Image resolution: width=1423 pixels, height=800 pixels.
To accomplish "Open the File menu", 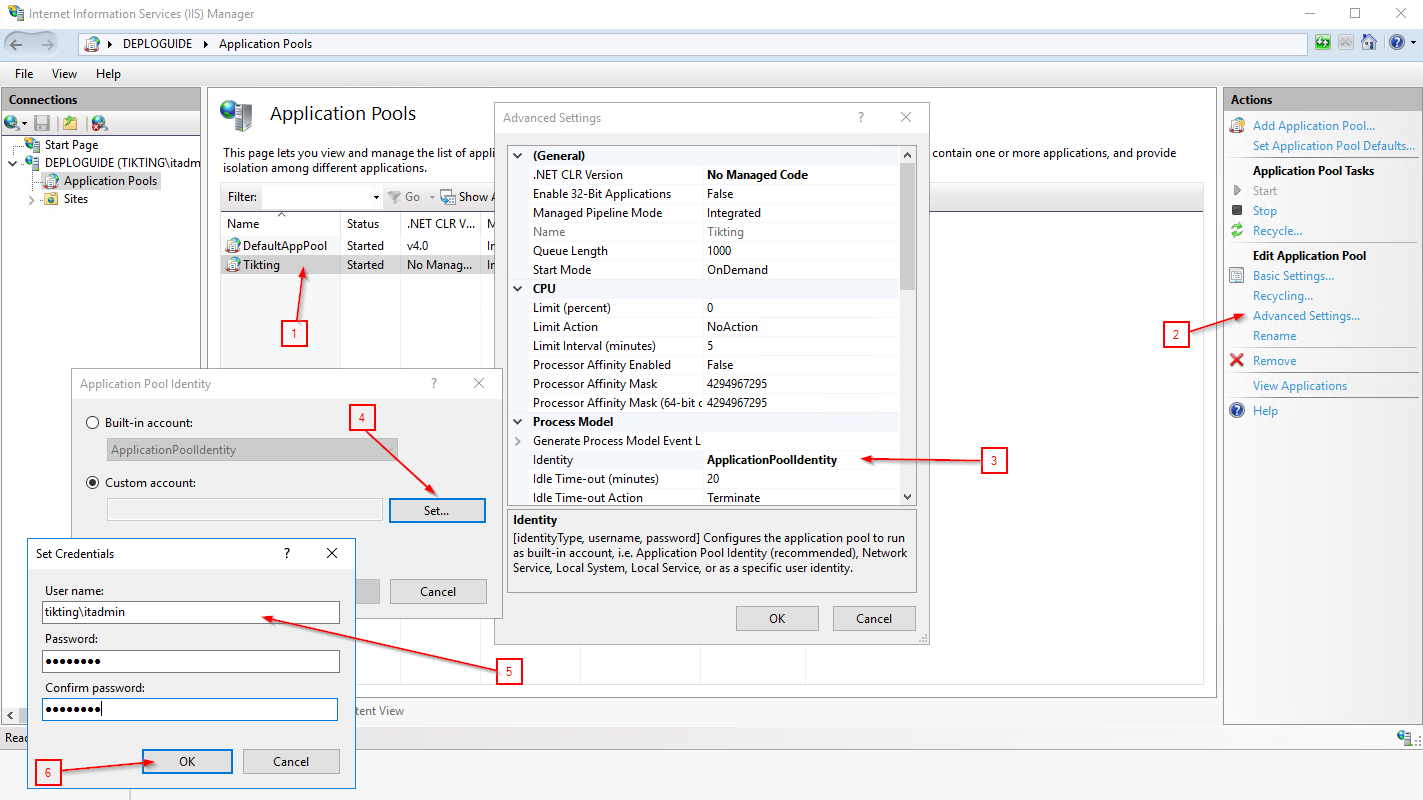I will click(24, 74).
